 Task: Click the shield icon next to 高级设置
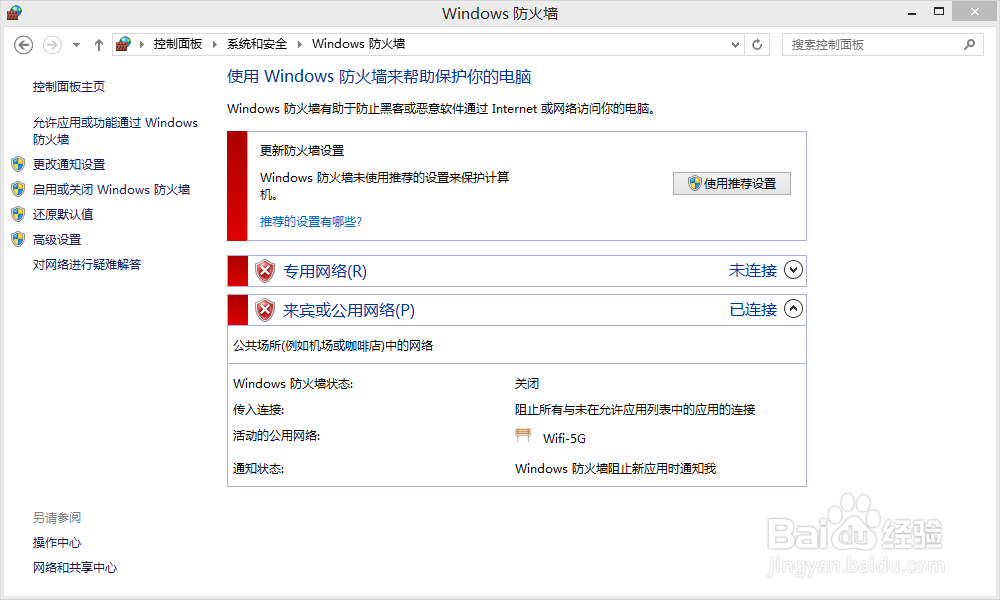(20, 239)
